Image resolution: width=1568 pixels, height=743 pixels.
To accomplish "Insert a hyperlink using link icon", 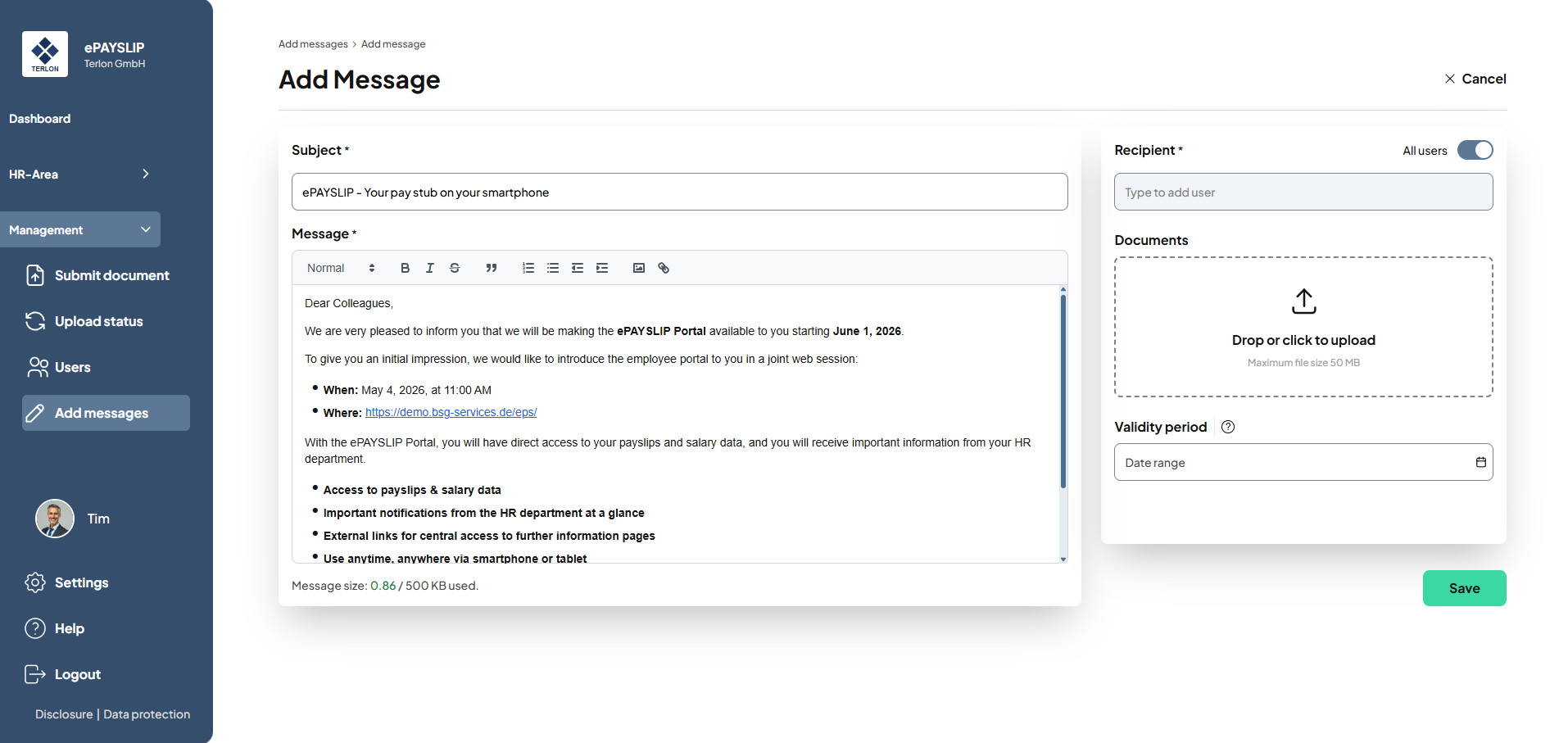I will click(664, 268).
